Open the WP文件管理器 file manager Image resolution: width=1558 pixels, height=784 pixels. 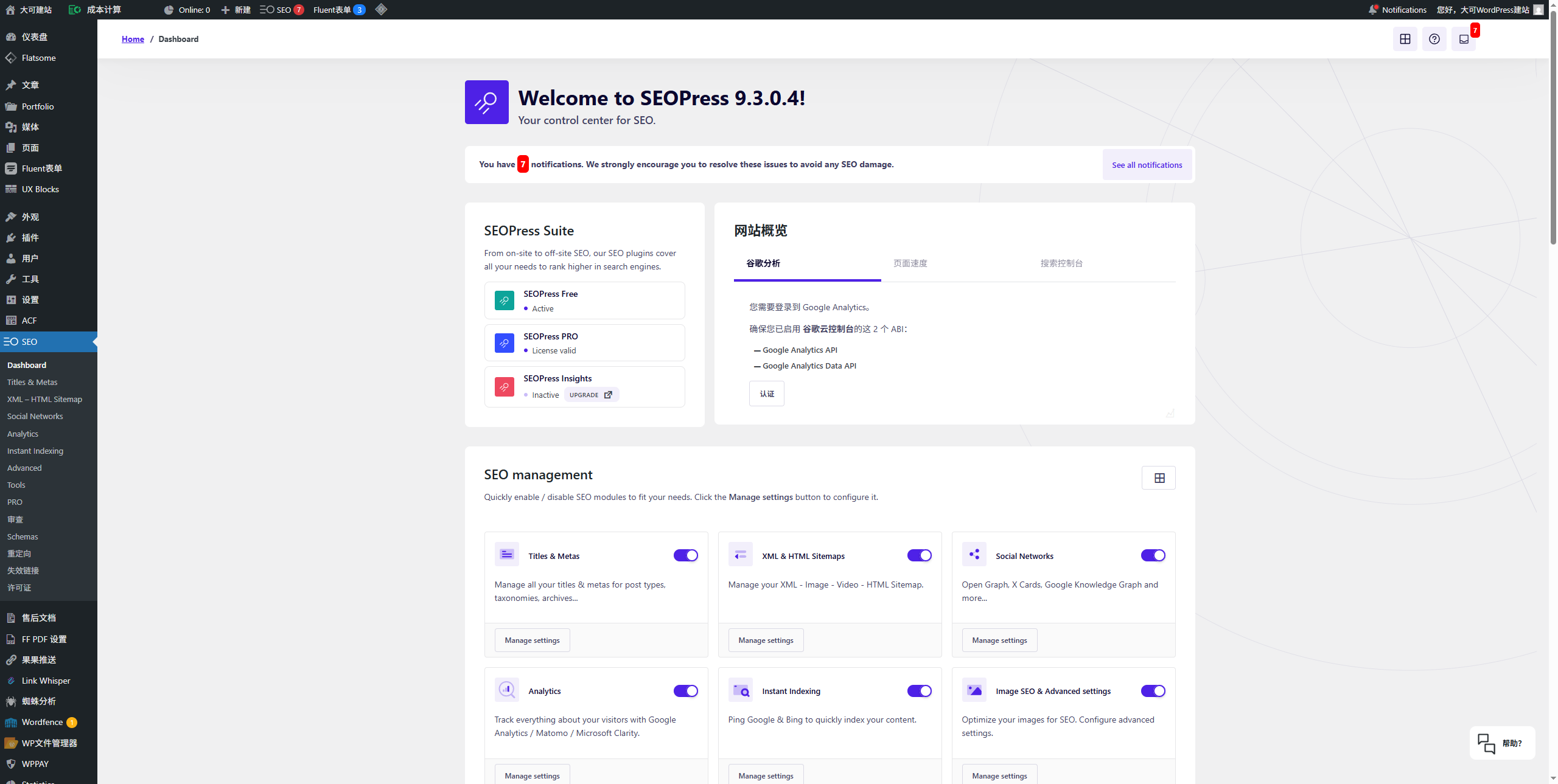pyautogui.click(x=49, y=743)
